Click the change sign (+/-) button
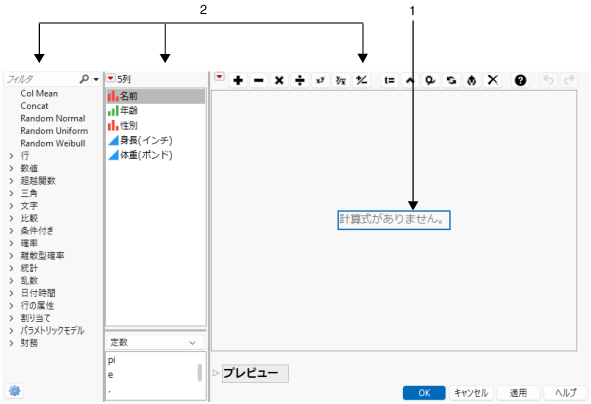The image size is (591, 404). pos(361,80)
